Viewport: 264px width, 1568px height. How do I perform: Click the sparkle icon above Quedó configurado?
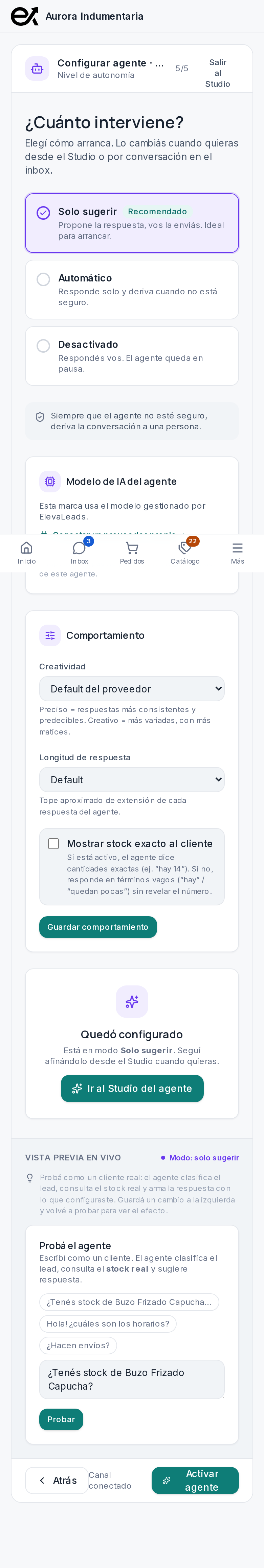(x=132, y=1001)
